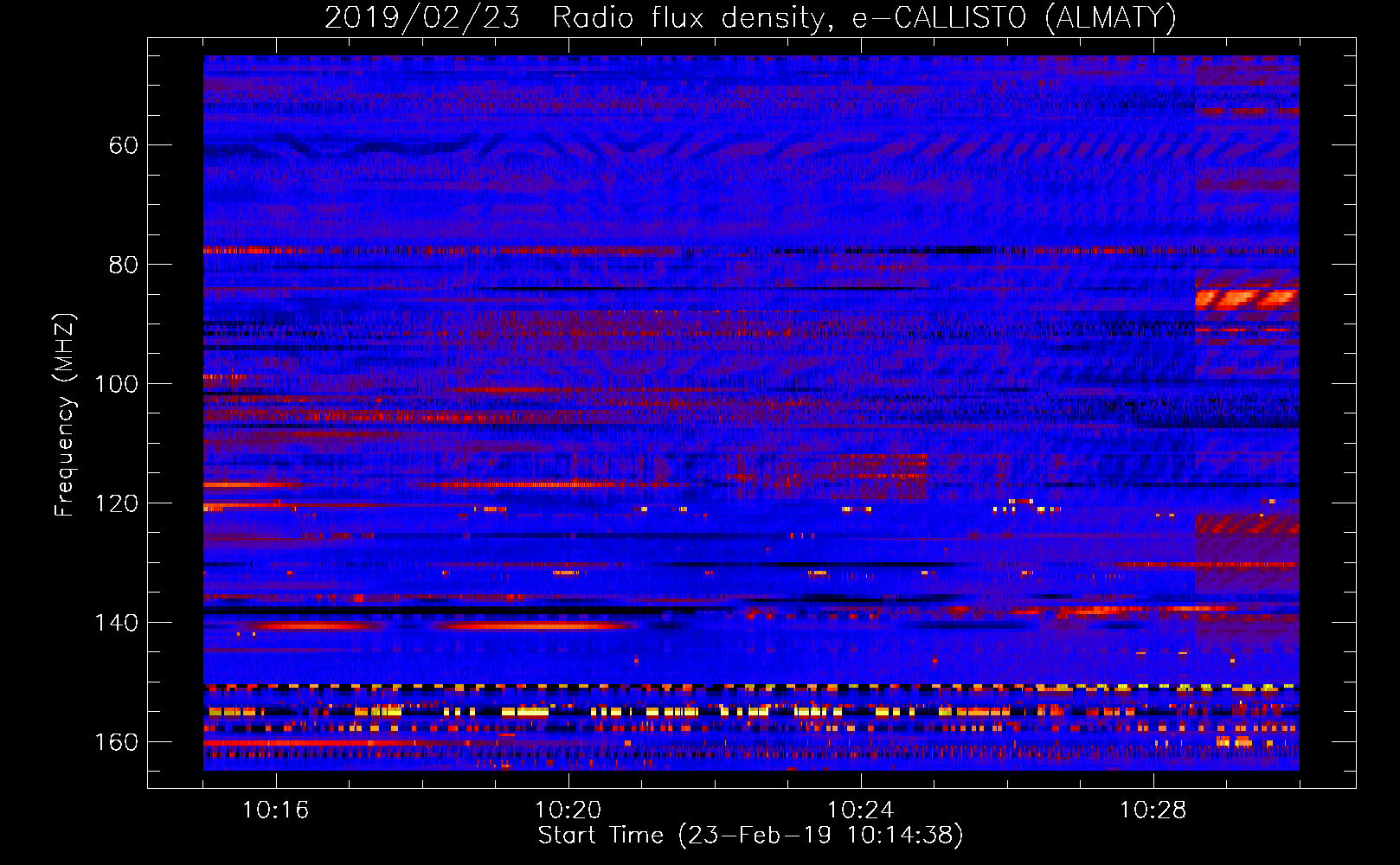Click the 120 MHz frequency tick label
This screenshot has height=865, width=1400.
[116, 503]
